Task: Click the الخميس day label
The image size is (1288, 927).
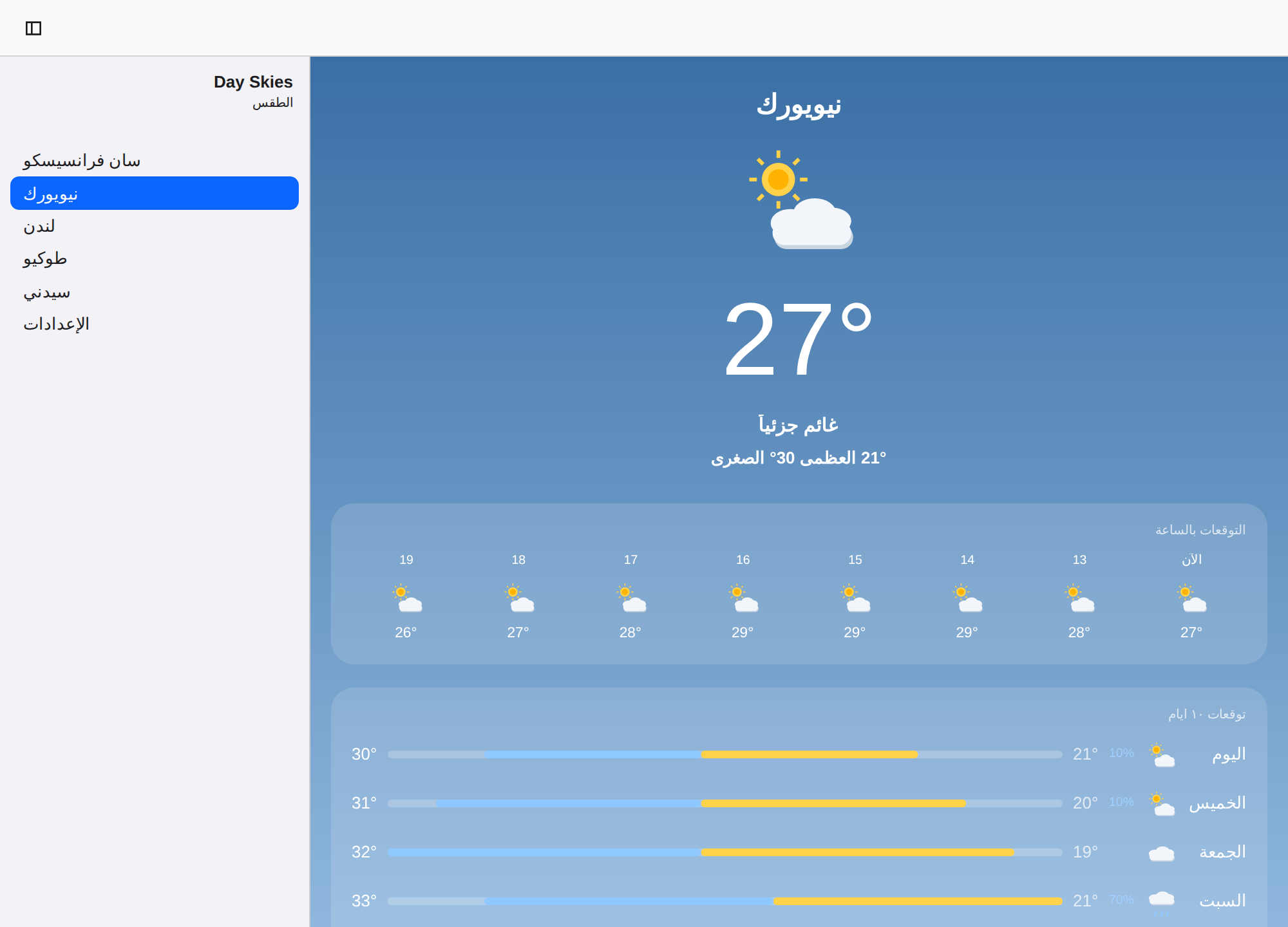Action: pos(1217,803)
